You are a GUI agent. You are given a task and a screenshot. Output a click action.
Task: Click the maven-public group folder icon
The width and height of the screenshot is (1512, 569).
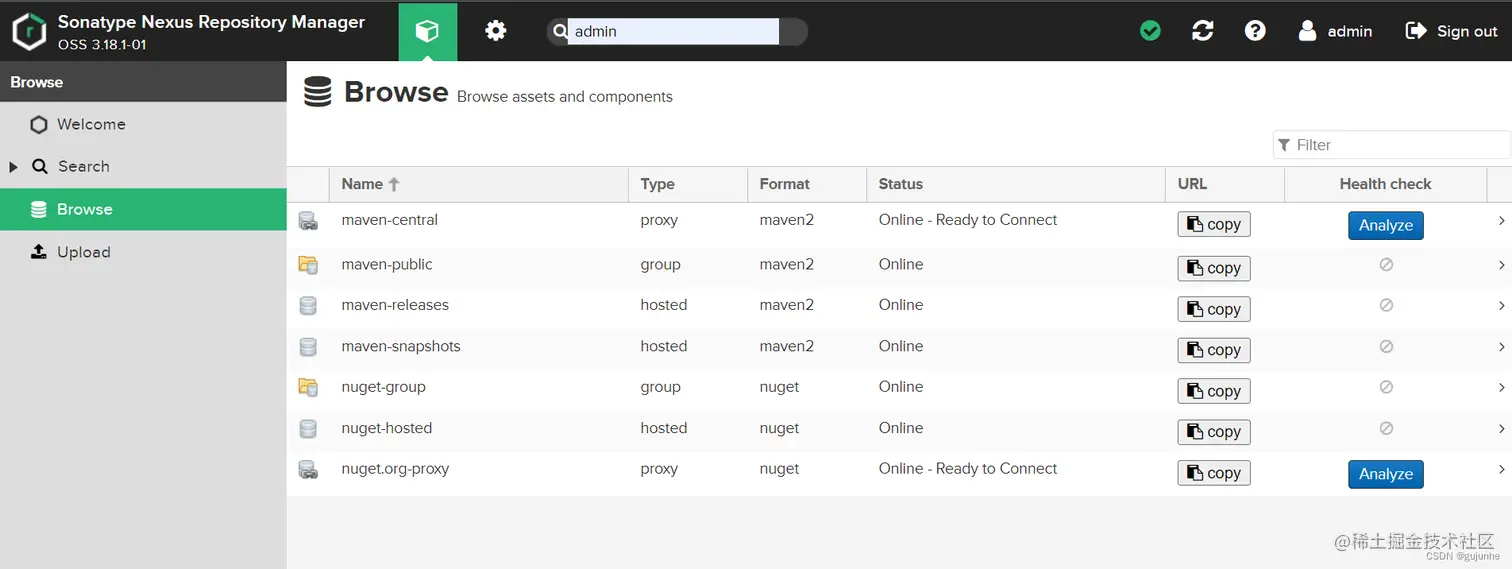click(308, 265)
